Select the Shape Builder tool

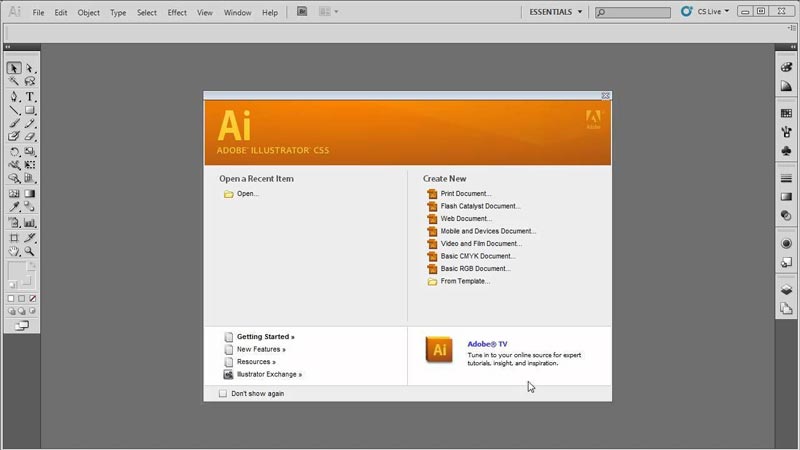click(14, 178)
